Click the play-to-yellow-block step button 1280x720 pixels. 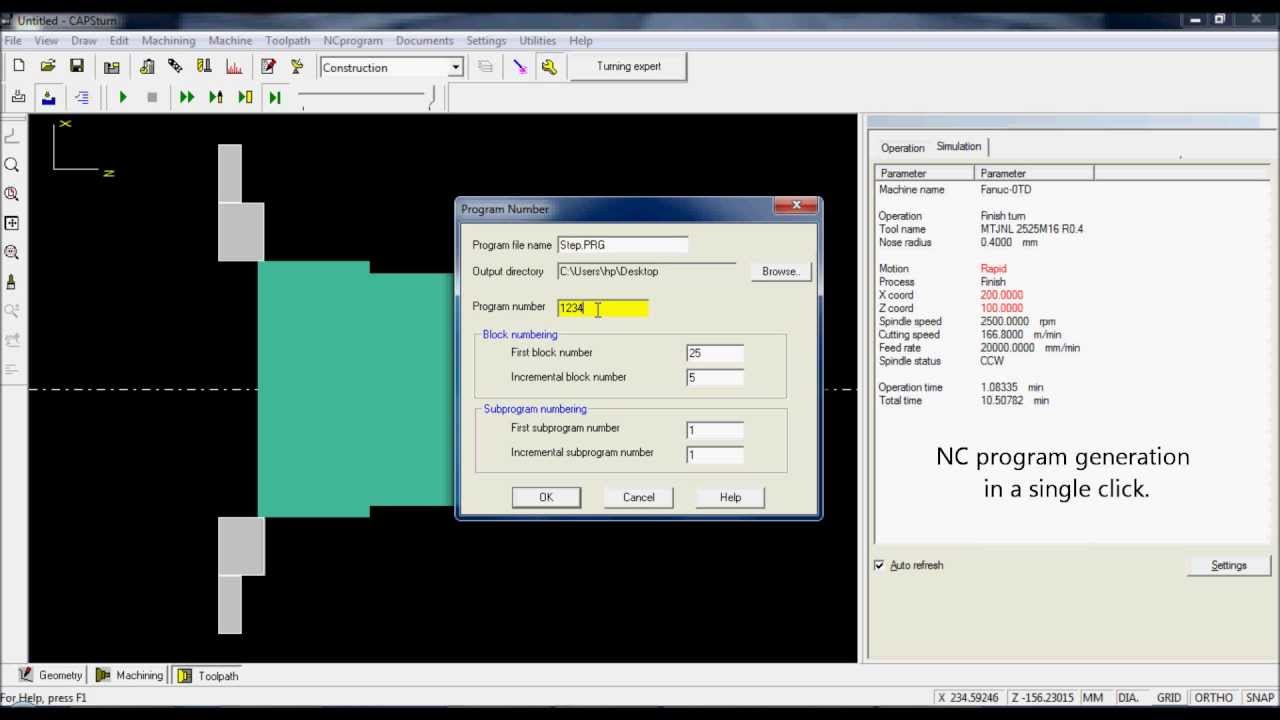[245, 97]
